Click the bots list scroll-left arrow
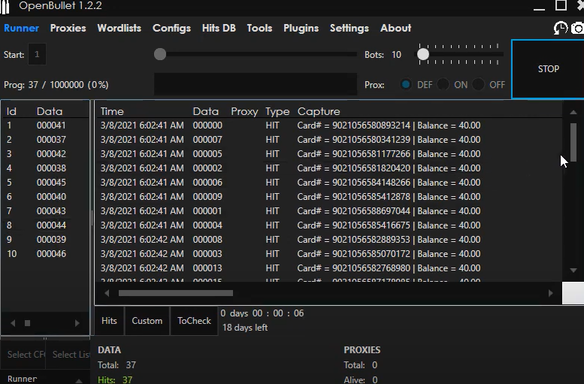The image size is (584, 384). coord(13,323)
